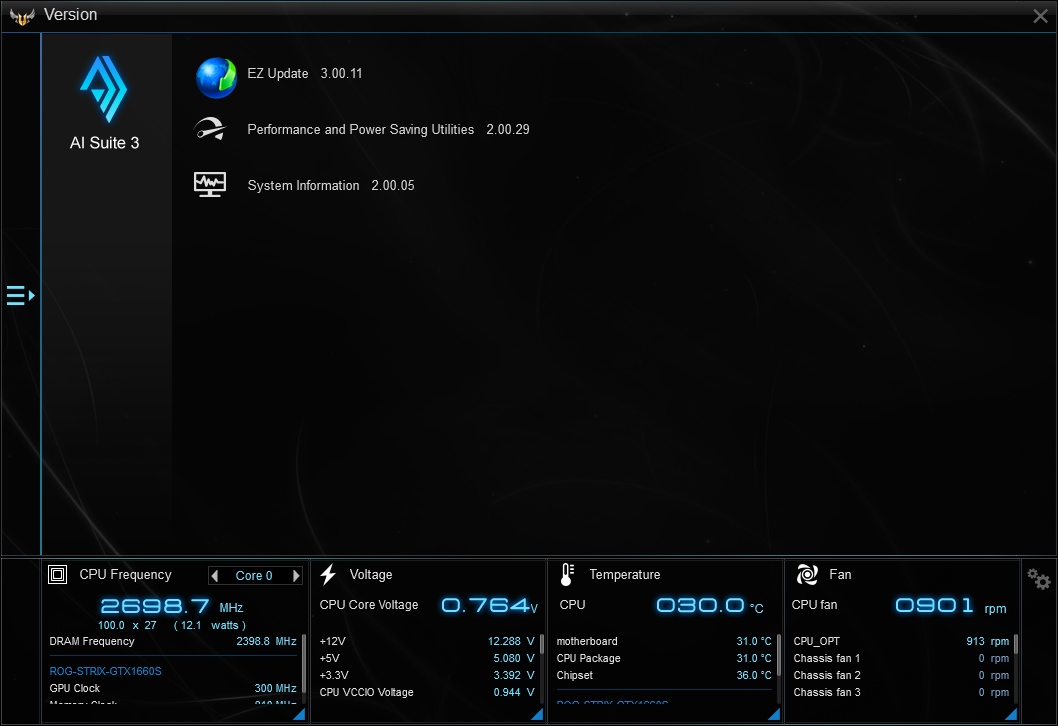1058x726 pixels.
Task: Click the Voltage panel scrollbar
Action: tap(542, 644)
